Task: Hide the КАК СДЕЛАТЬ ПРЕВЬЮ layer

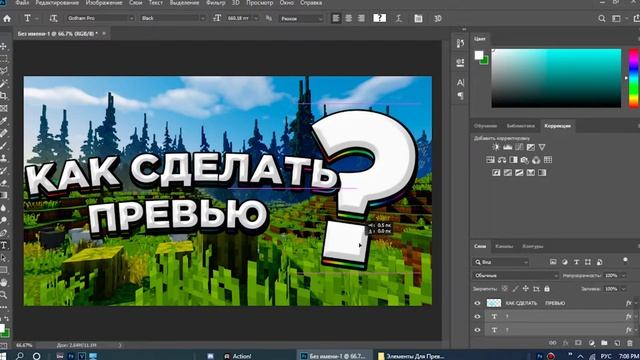Action: click(477, 303)
